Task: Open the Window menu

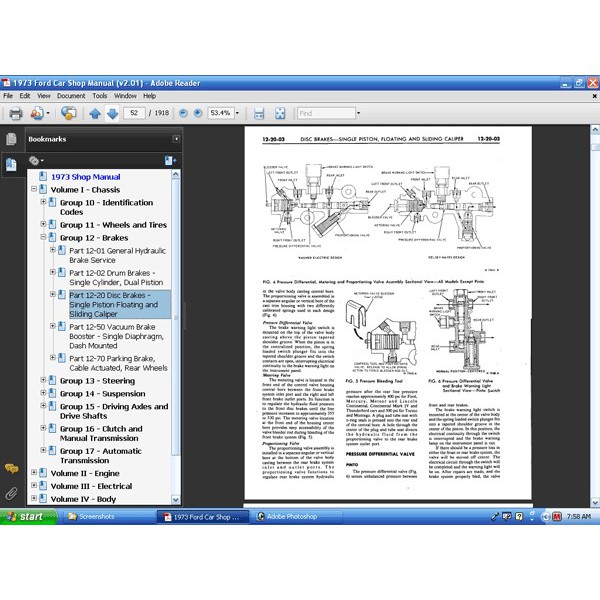Action: point(125,96)
